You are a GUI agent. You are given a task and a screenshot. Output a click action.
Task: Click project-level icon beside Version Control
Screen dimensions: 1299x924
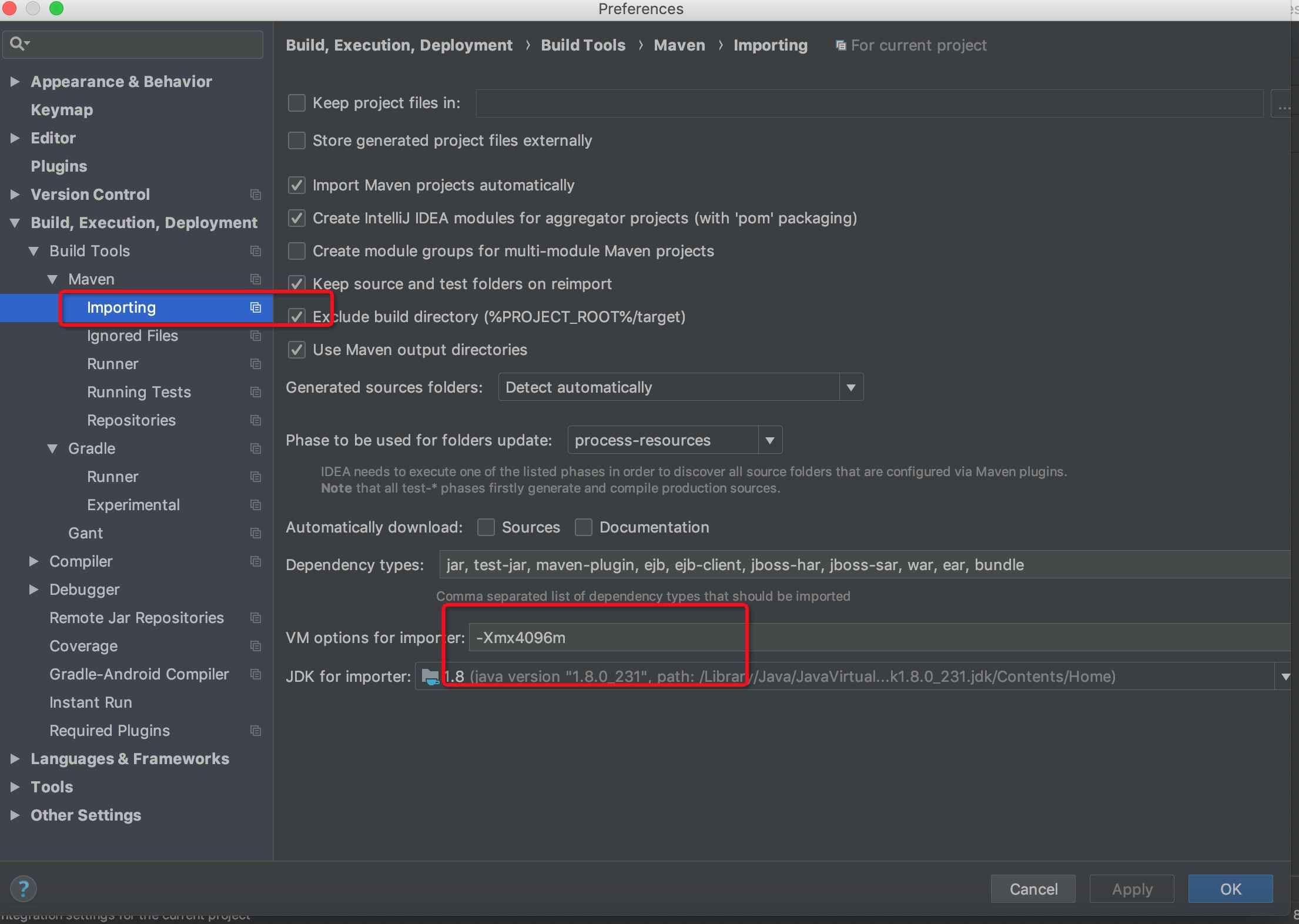(256, 195)
